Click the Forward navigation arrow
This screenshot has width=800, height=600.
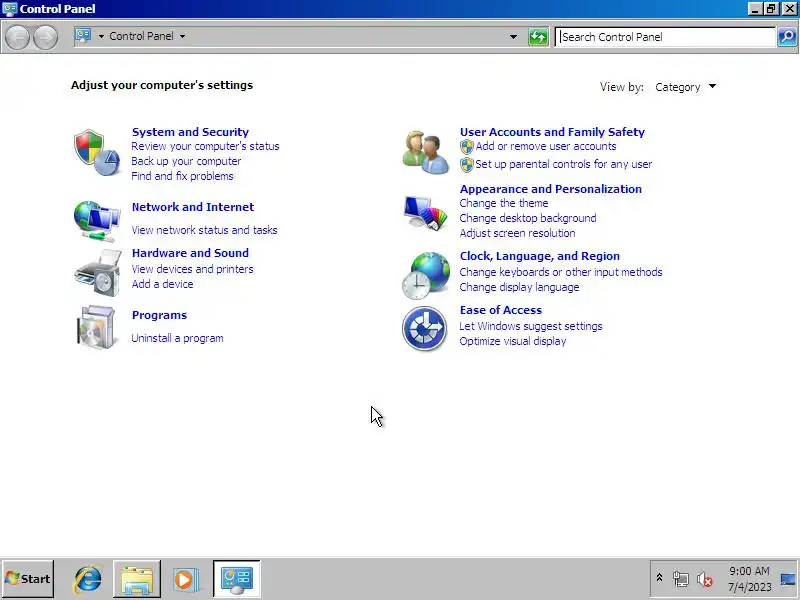pyautogui.click(x=45, y=37)
